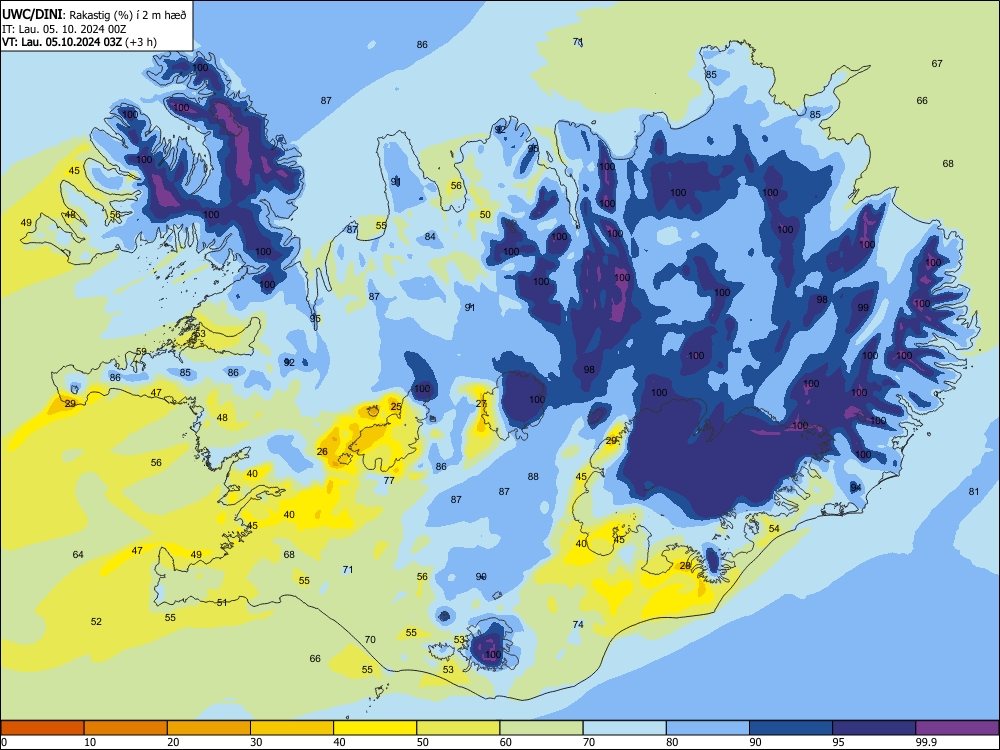Click the "84" humidity value on the map
This screenshot has width=1000, height=750.
(430, 237)
